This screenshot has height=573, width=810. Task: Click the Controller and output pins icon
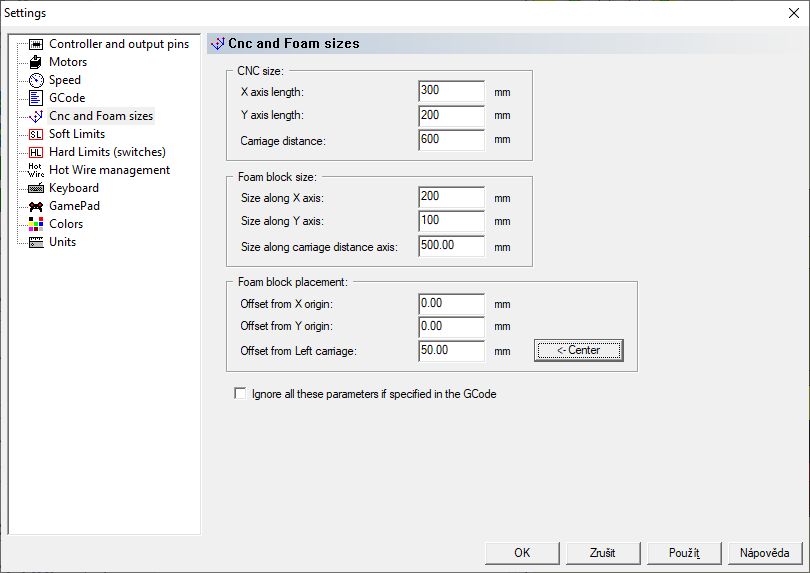pyautogui.click(x=36, y=44)
